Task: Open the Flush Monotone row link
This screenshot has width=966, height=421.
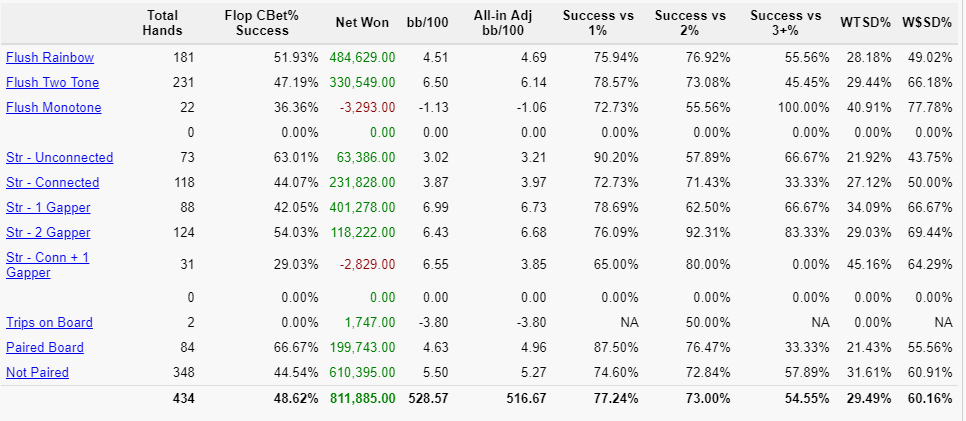Action: (x=53, y=108)
